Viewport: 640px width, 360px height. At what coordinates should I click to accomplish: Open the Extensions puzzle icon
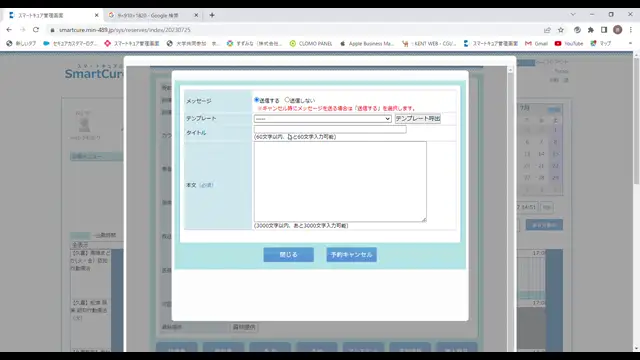(591, 30)
